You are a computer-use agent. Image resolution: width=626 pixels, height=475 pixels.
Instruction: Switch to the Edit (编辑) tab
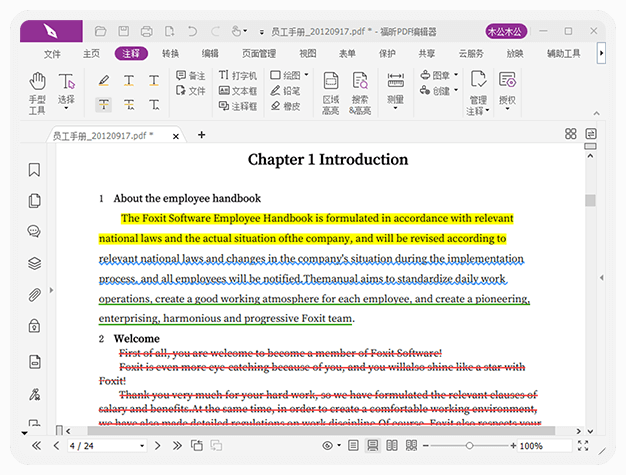tap(210, 53)
